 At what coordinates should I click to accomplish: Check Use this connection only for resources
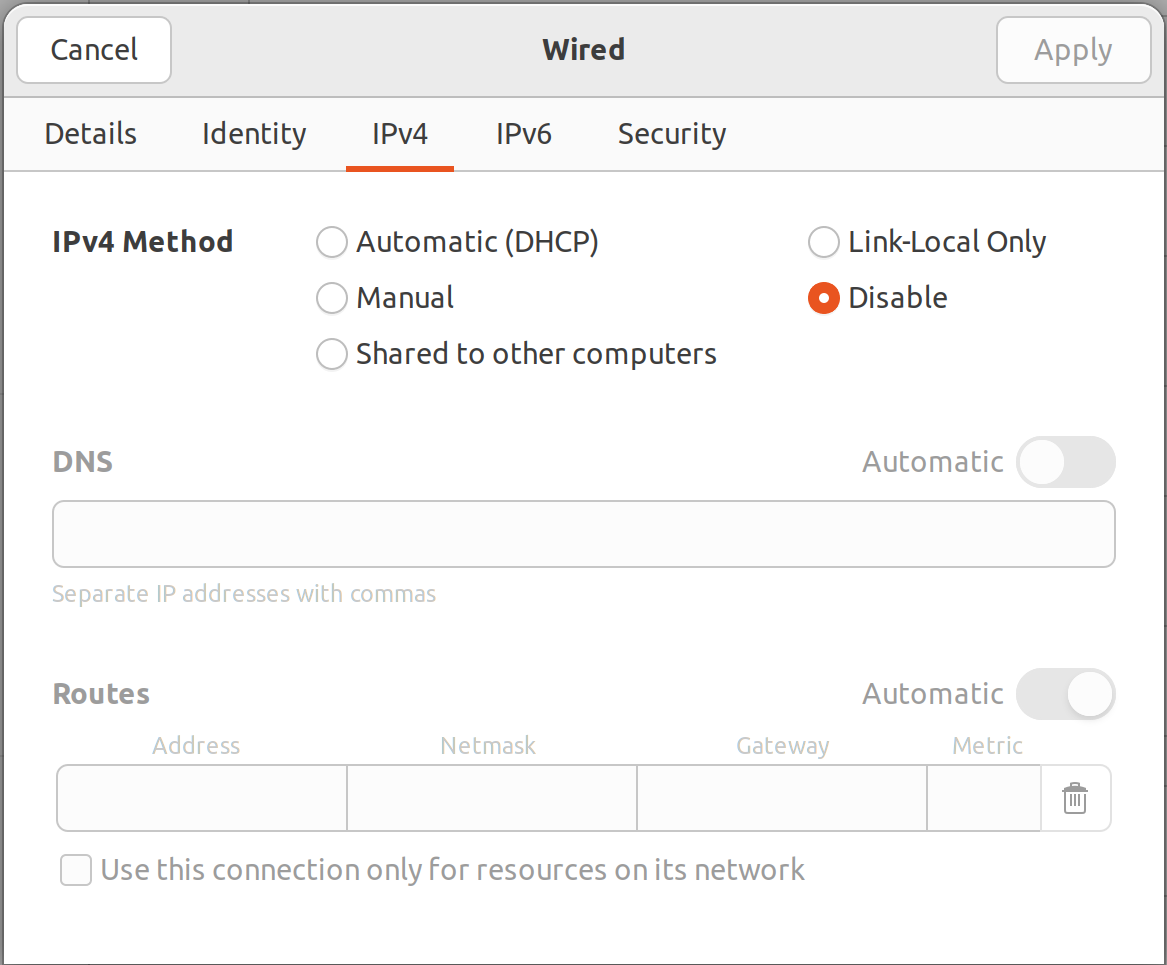pos(76,870)
